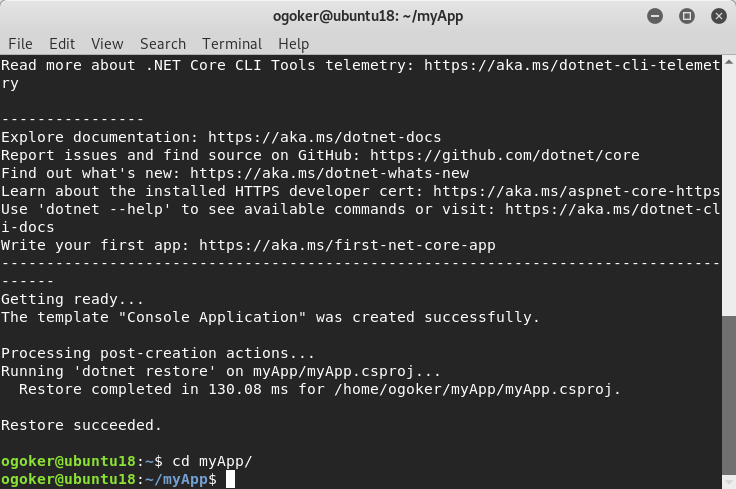
Task: Click the vertical scrollbar thumb
Action: pos(728,395)
